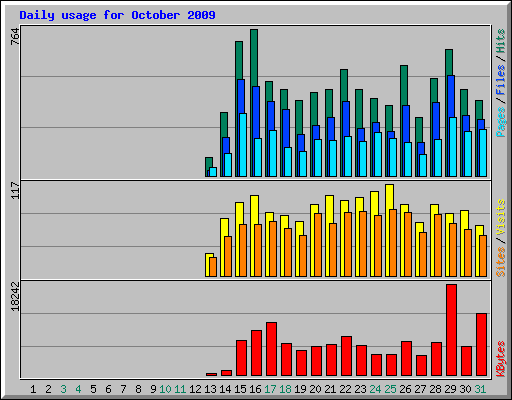Click the cyan Pages bar for day 29
This screenshot has height=400, width=512.
453,147
